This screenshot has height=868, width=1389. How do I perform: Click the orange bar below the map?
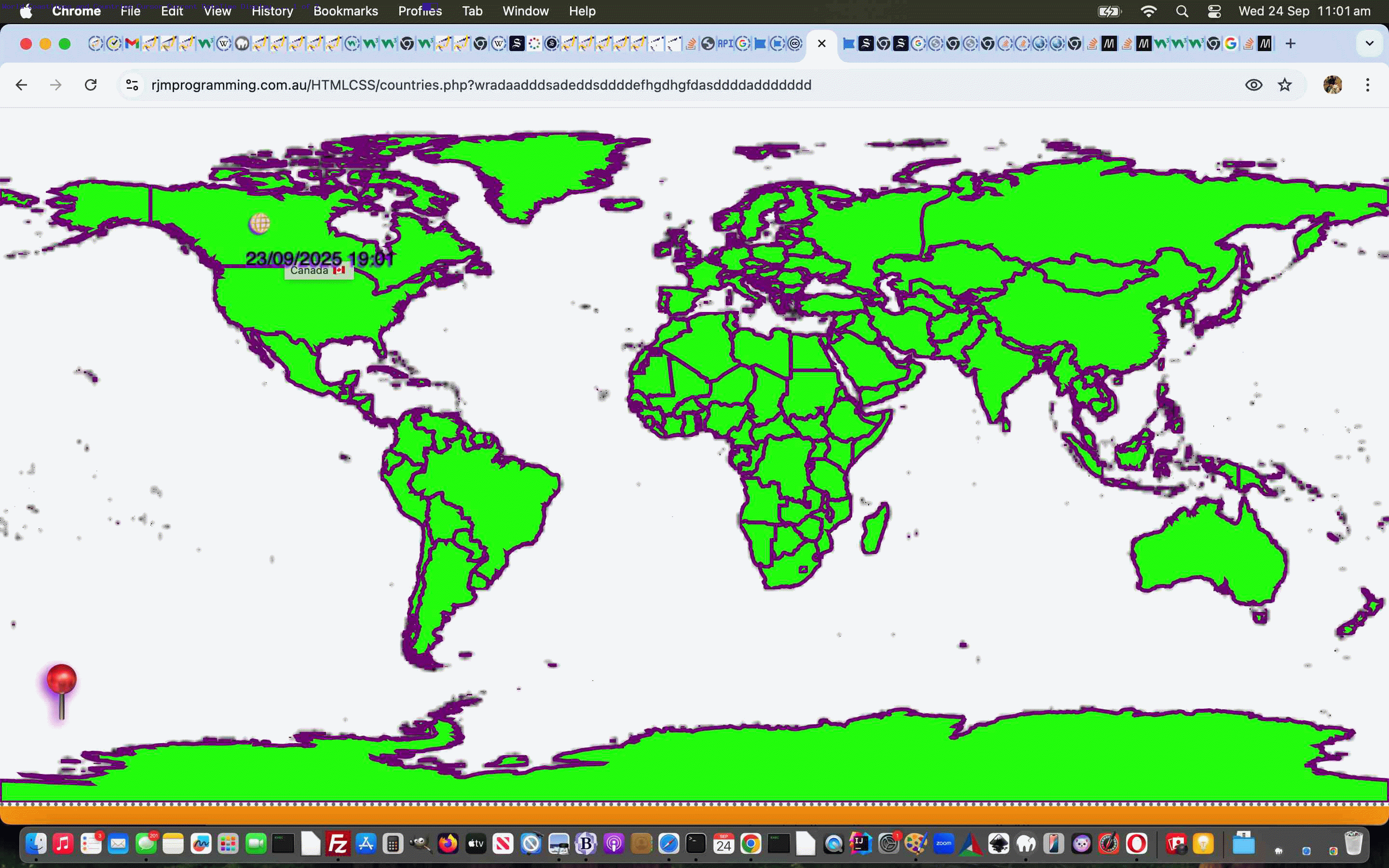coord(694,815)
